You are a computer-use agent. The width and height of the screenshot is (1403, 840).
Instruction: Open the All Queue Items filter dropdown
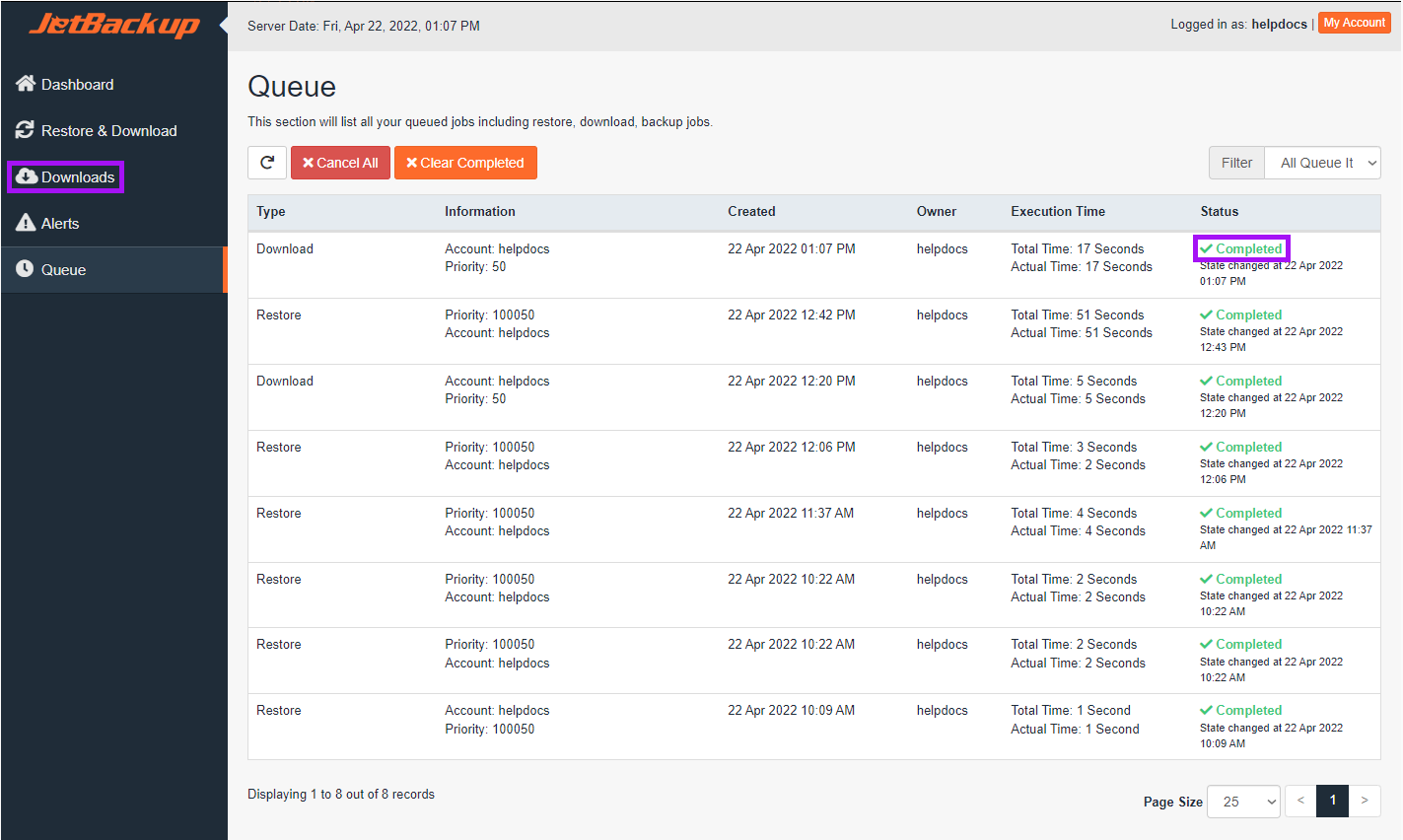(x=1322, y=163)
